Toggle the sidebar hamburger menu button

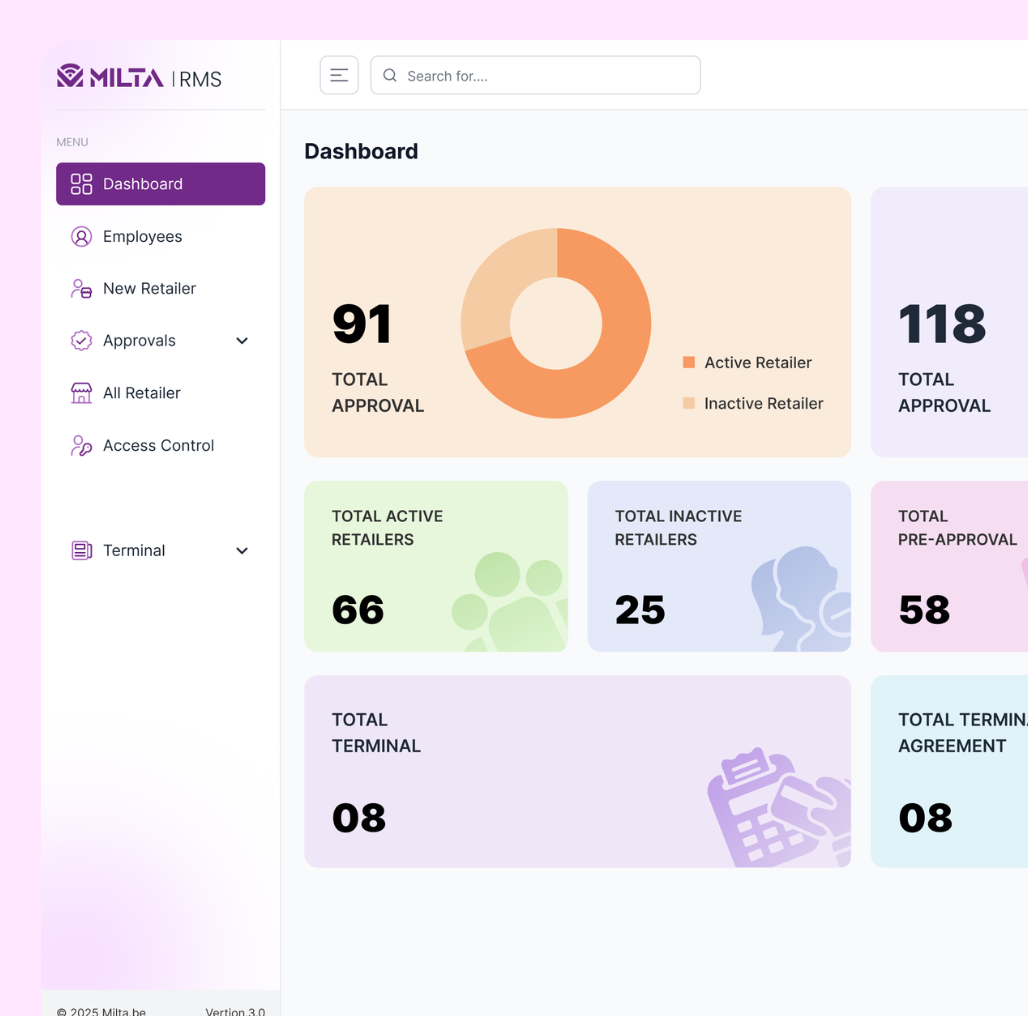[339, 75]
